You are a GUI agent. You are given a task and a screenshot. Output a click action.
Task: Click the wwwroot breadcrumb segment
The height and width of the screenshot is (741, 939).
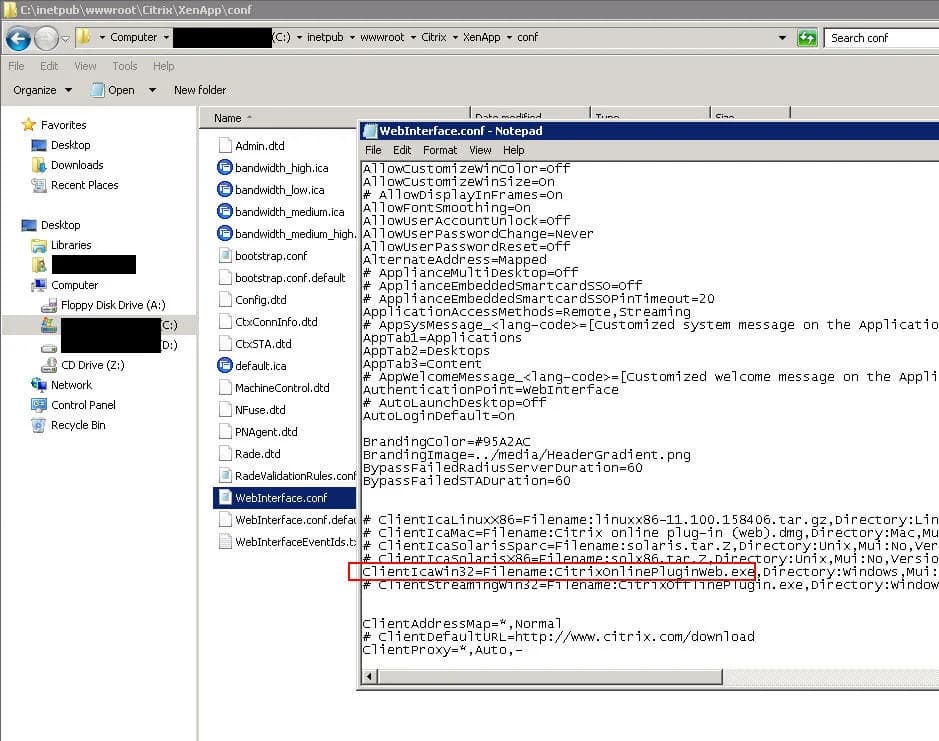(382, 37)
